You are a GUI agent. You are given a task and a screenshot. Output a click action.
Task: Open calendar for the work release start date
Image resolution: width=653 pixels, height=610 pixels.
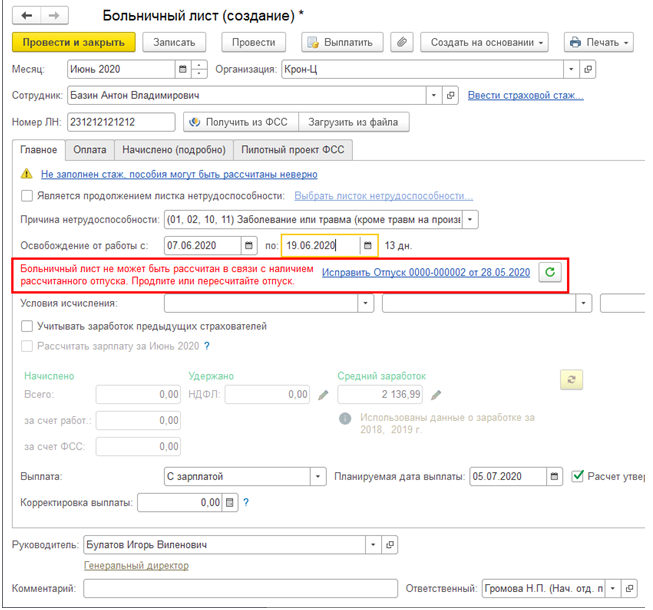pos(249,245)
